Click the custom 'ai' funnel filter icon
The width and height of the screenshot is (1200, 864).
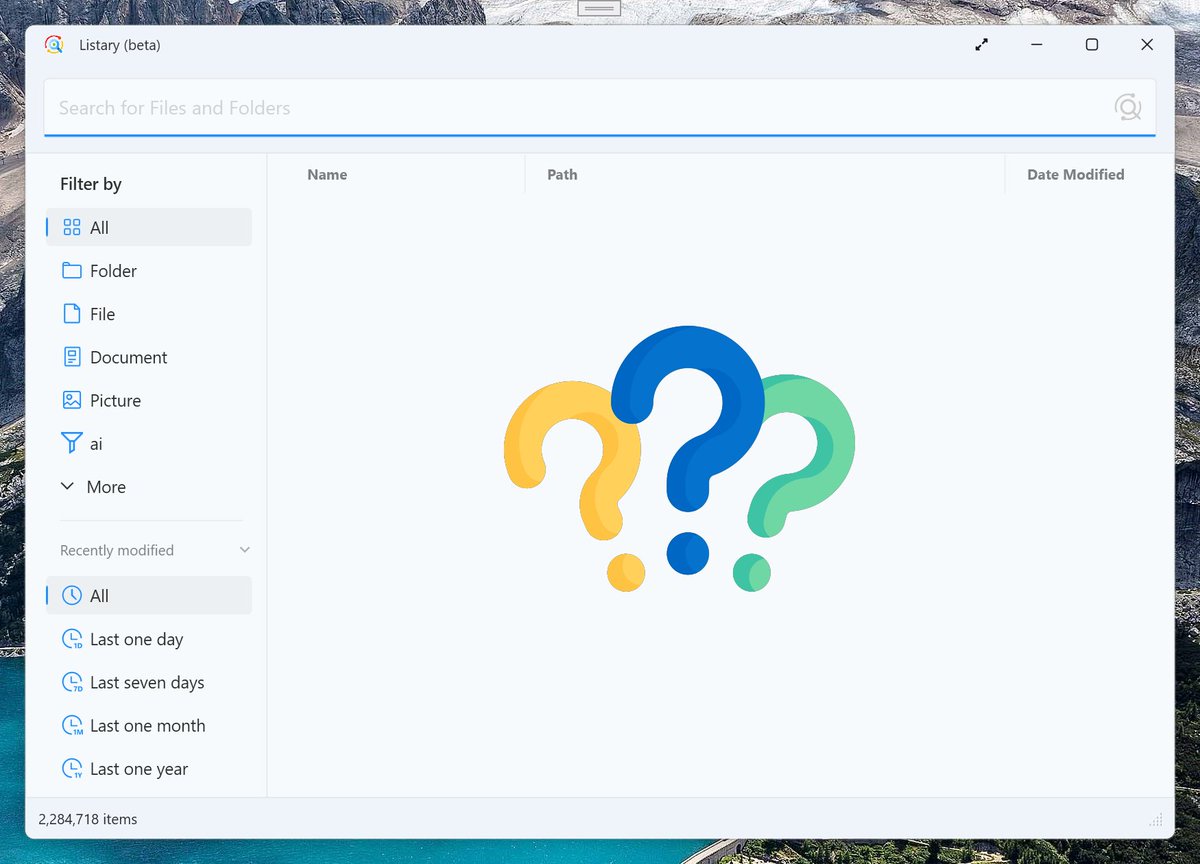(x=71, y=443)
